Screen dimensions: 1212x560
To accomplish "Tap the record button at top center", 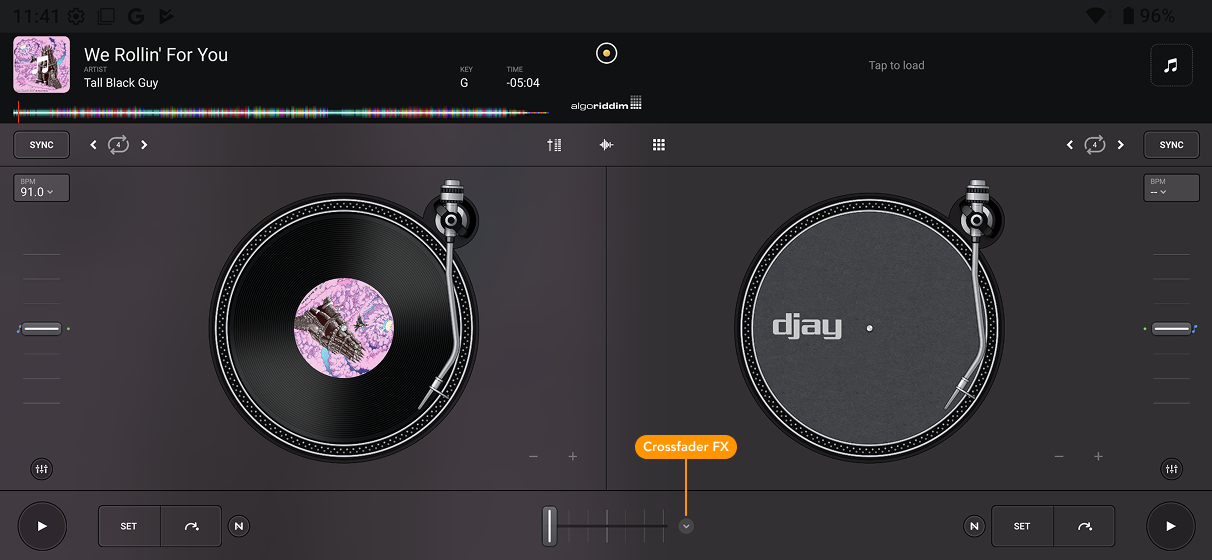I will tap(607, 53).
